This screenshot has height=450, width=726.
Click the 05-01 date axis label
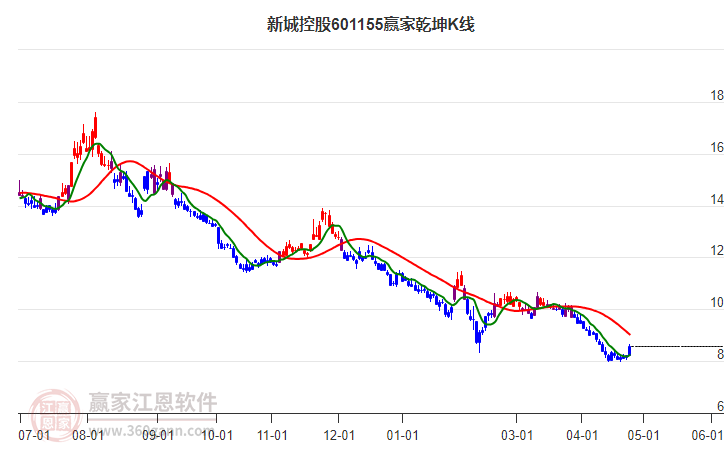(x=643, y=435)
